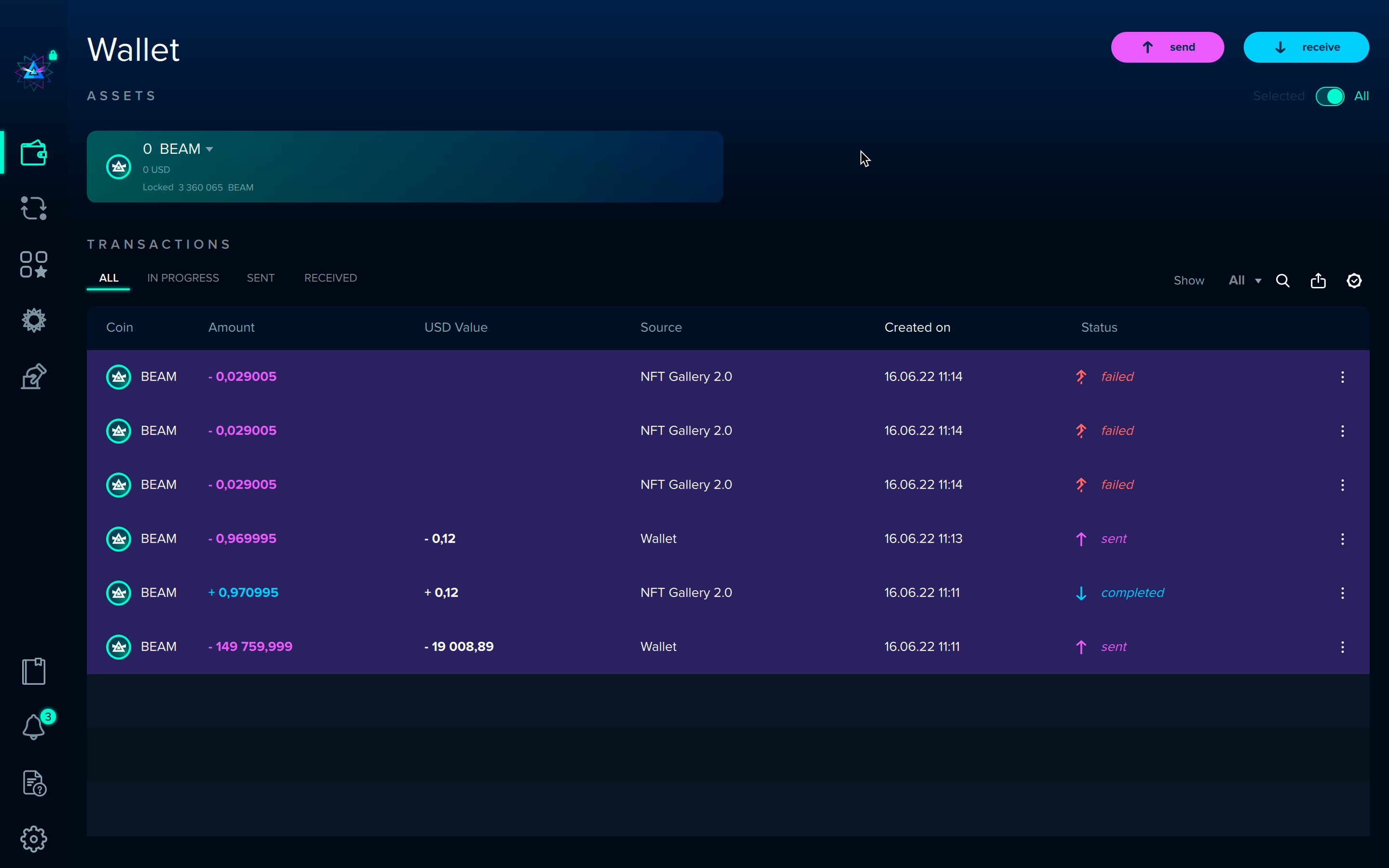Expand the BEAM asset dropdown arrow
Viewport: 1389px width, 868px height.
209,149
